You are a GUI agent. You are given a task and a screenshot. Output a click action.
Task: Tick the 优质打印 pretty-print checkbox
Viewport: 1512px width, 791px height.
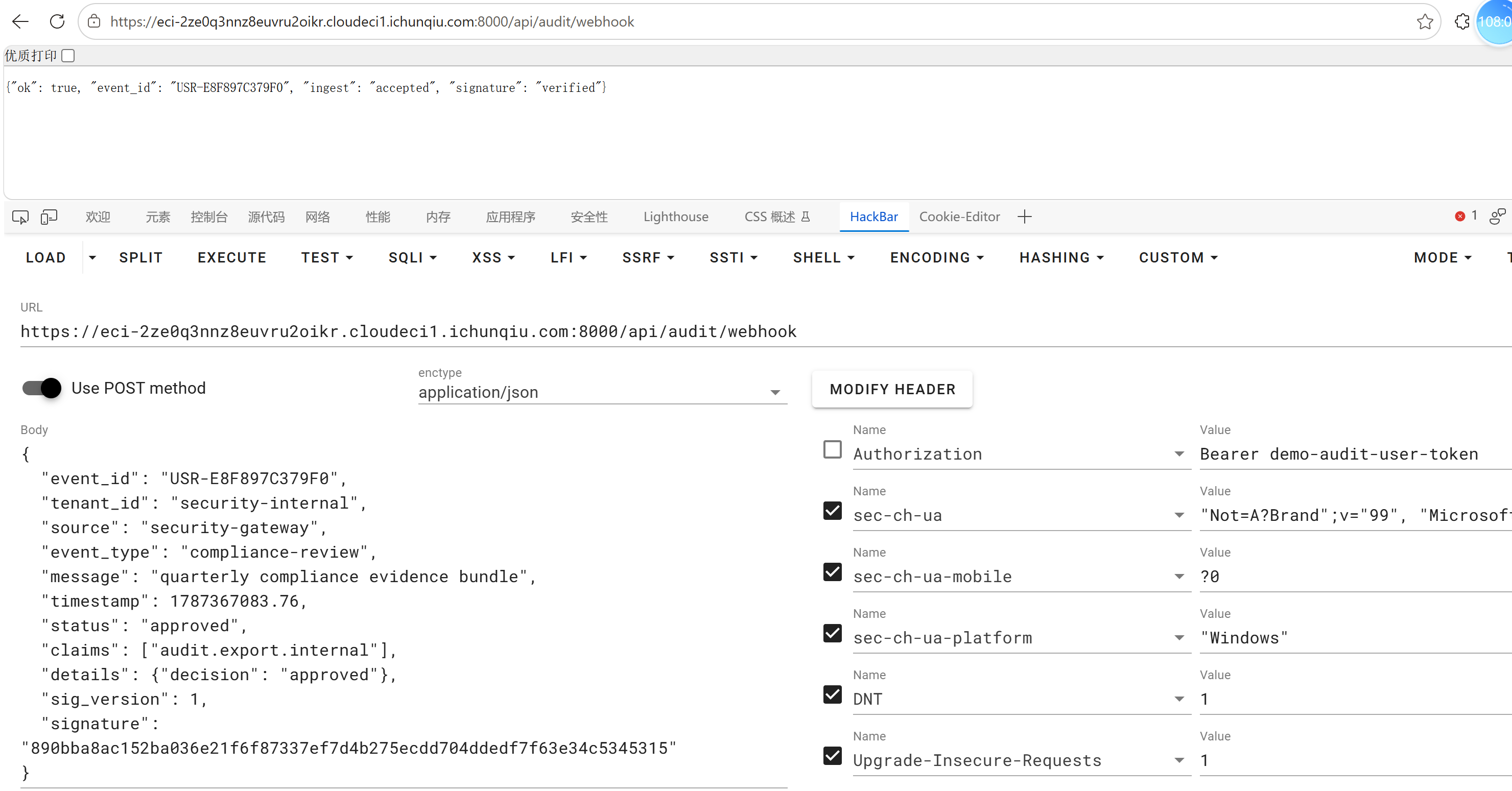[68, 56]
